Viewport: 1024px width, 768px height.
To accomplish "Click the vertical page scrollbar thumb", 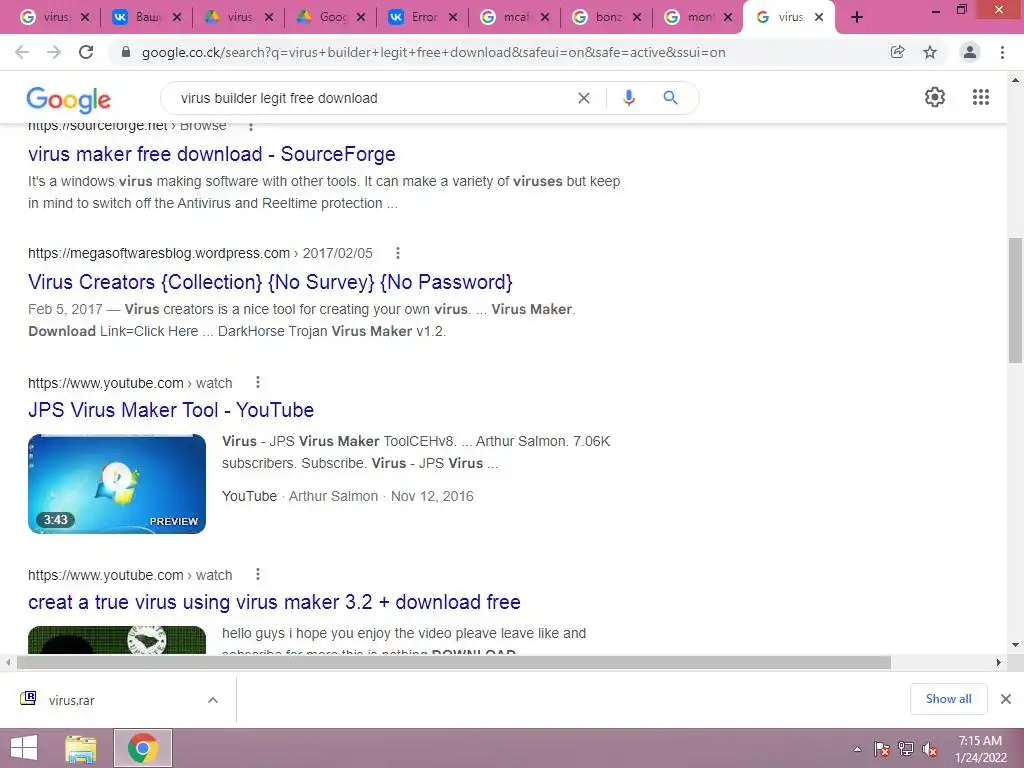I will pos(1015,300).
